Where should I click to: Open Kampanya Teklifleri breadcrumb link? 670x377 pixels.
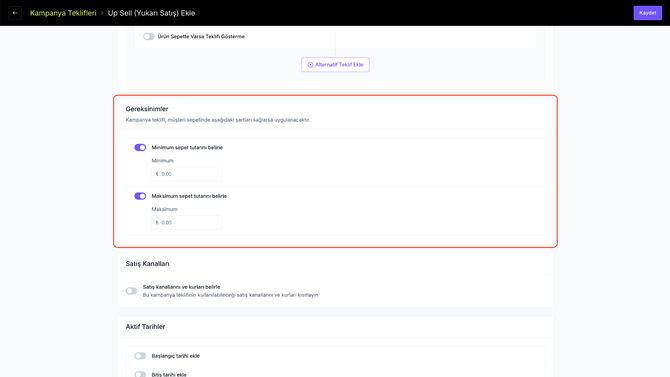pos(63,13)
